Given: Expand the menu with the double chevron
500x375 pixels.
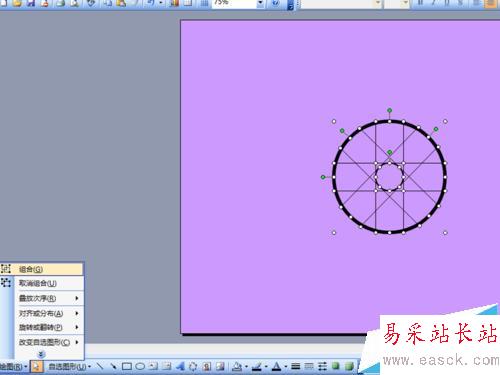Looking at the screenshot, I should 41,354.
